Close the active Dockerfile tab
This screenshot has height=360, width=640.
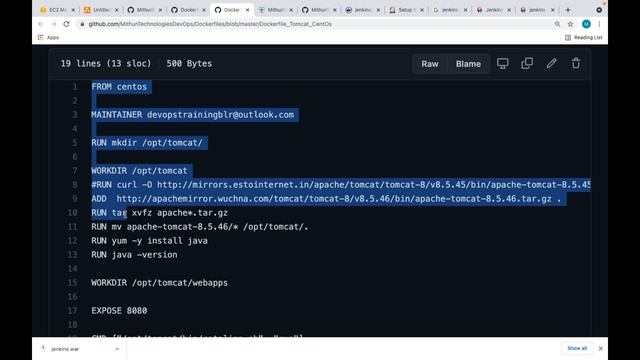point(247,10)
